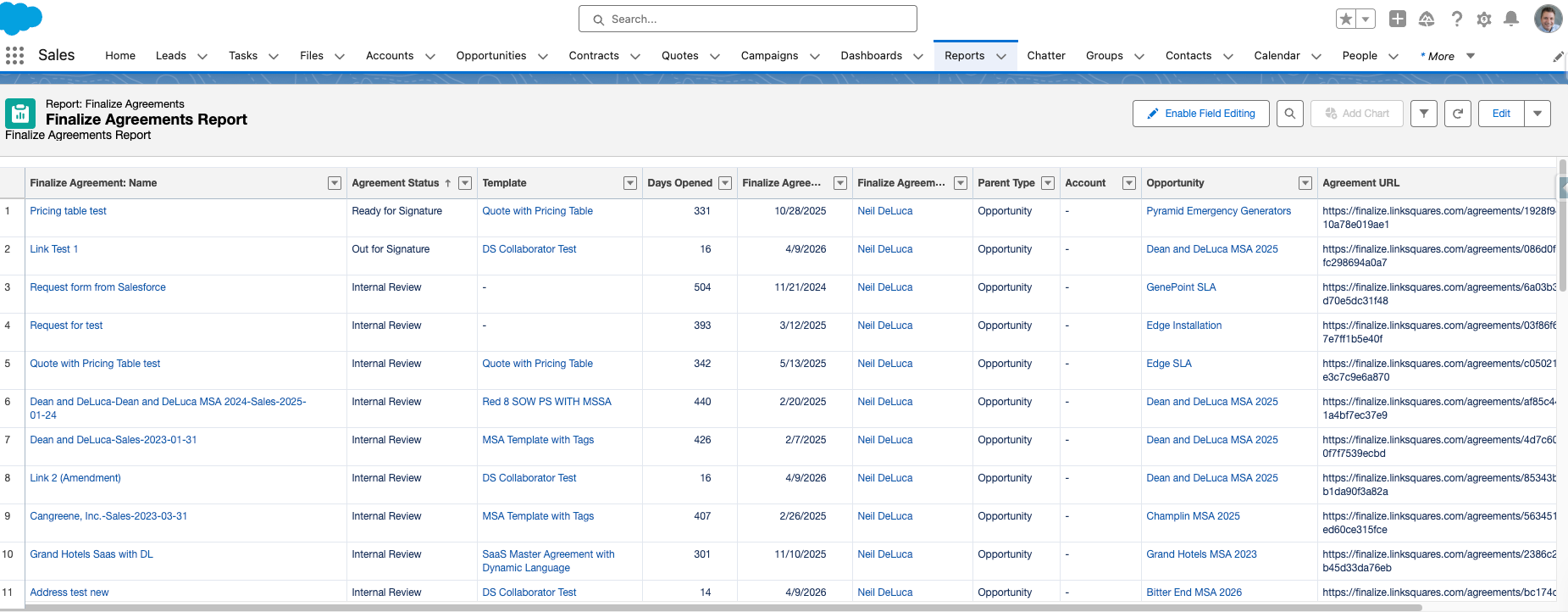The height and width of the screenshot is (612, 1568).
Task: Go to the Chatter tab
Action: point(1045,56)
